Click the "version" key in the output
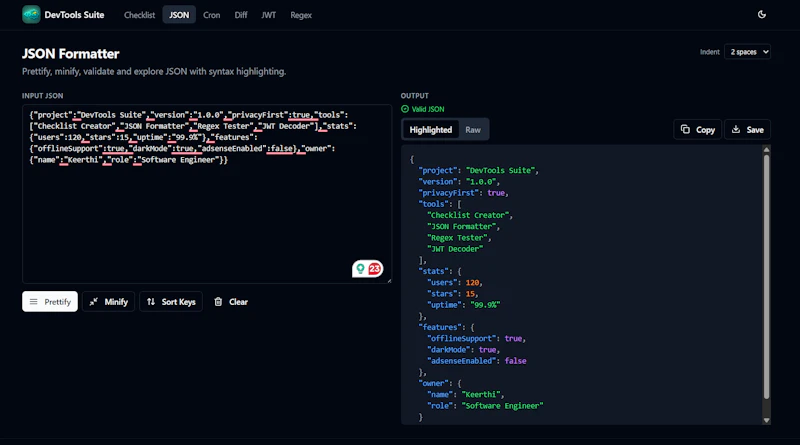Screen dimensions: 800x445 (x=438, y=182)
